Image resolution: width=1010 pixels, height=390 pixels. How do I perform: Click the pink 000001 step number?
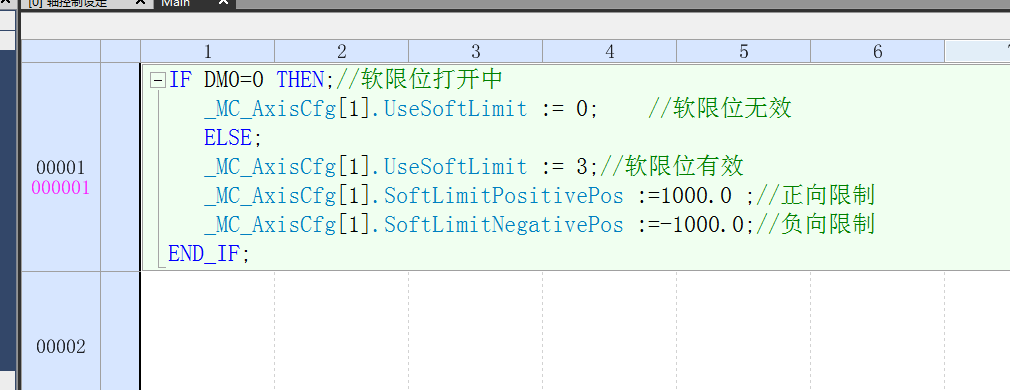point(61,188)
